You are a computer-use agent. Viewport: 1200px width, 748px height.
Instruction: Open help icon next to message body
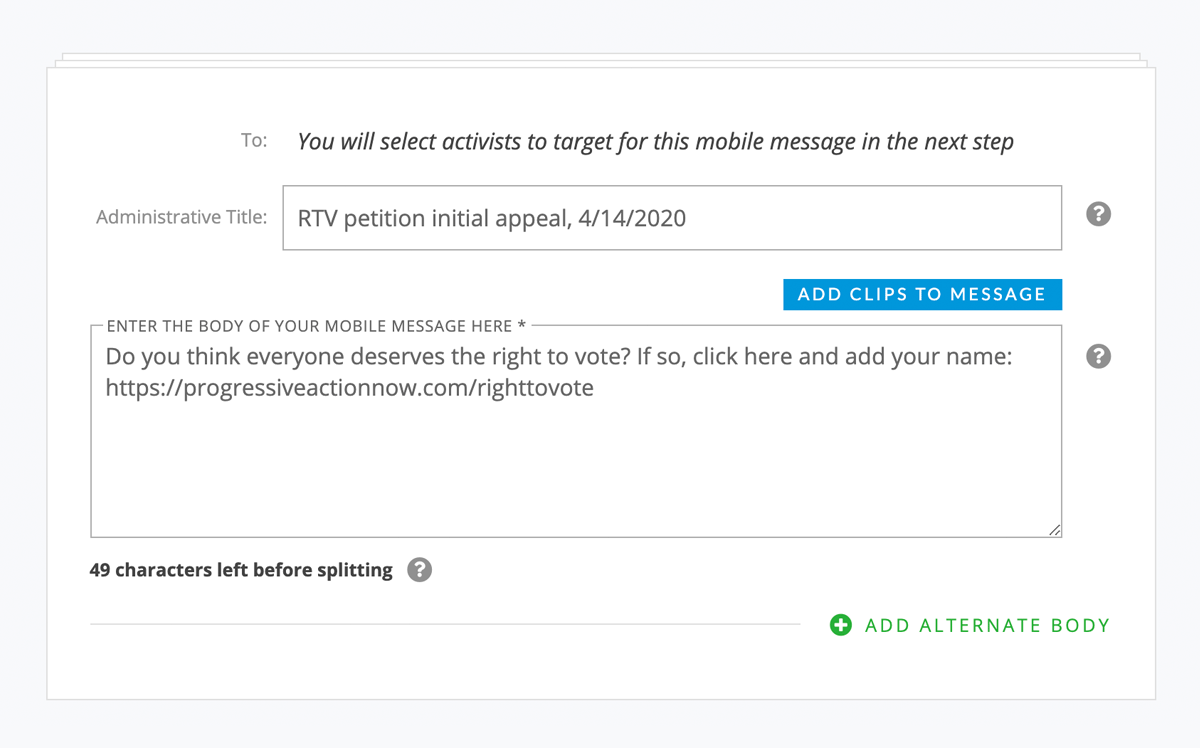tap(1098, 356)
